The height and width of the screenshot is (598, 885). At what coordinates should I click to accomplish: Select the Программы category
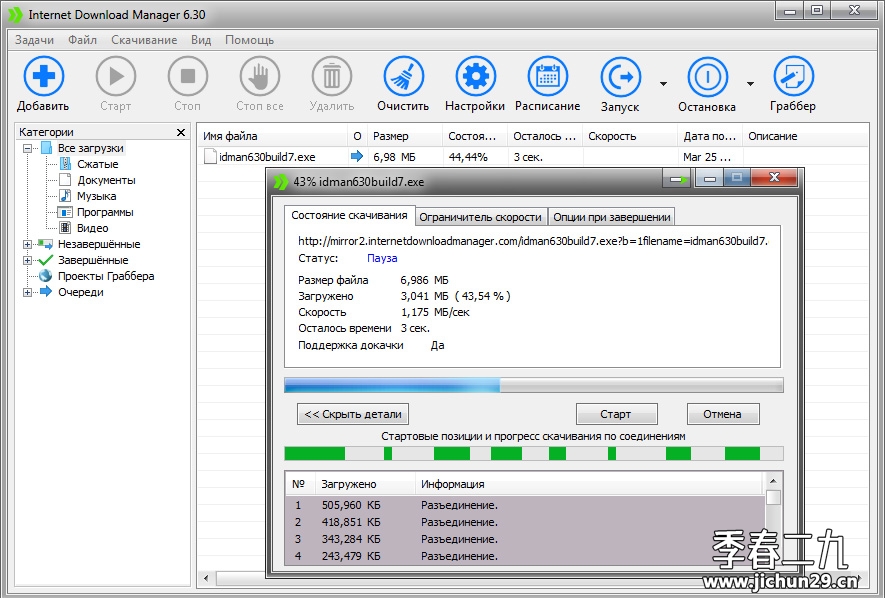click(105, 212)
